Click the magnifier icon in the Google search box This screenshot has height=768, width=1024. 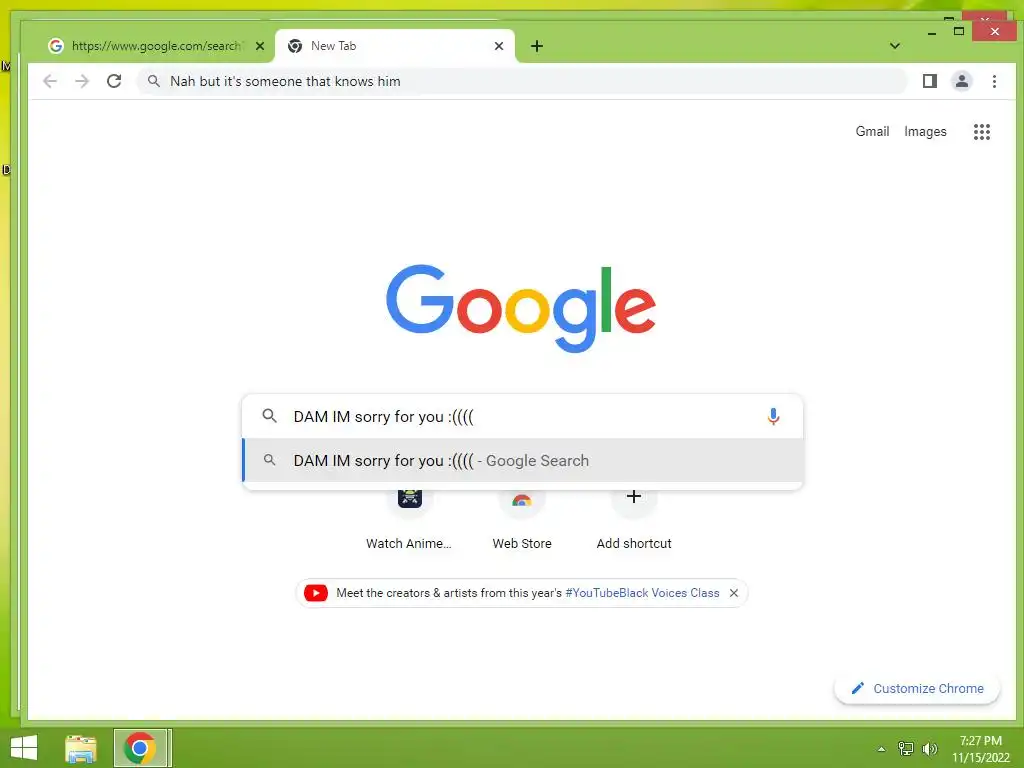pyautogui.click(x=269, y=415)
